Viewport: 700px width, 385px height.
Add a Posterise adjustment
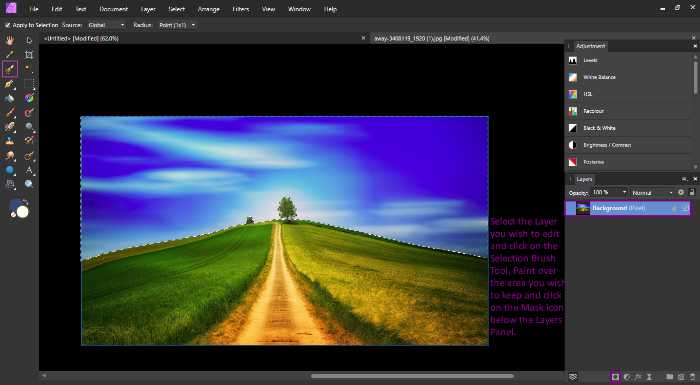[x=629, y=162]
